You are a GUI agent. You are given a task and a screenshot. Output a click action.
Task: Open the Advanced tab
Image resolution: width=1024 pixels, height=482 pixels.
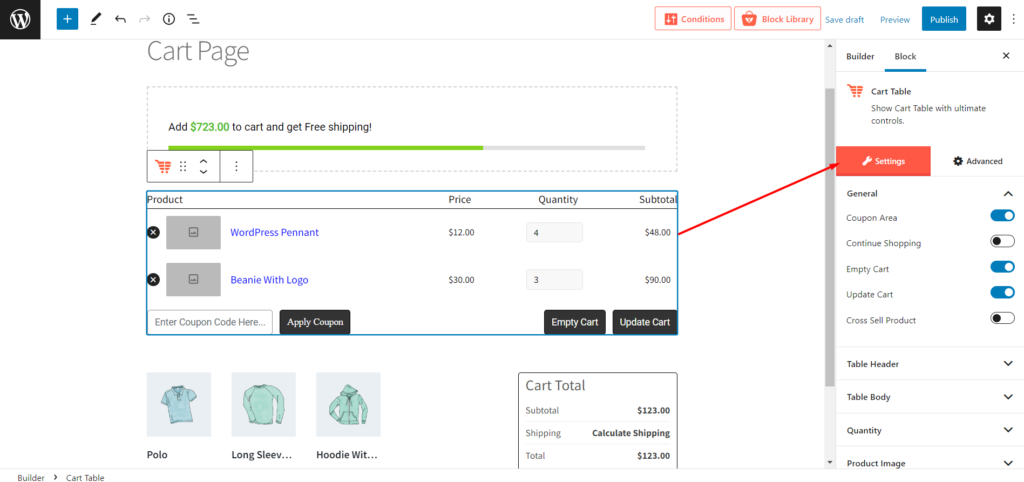977,161
